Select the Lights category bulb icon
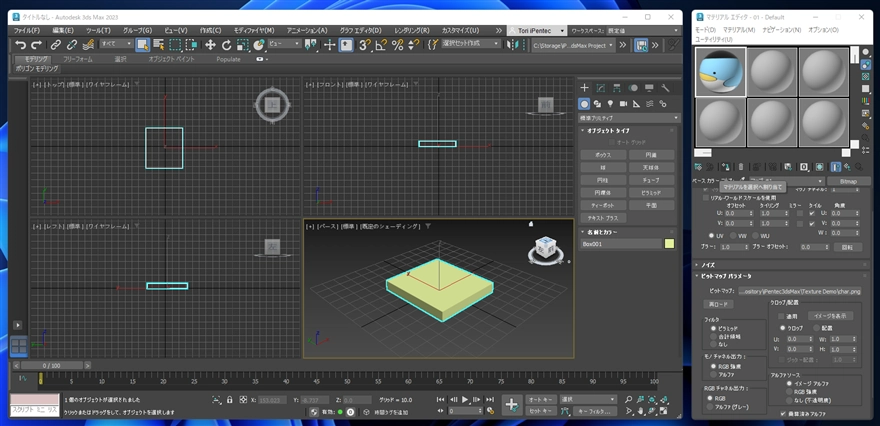 pyautogui.click(x=611, y=104)
